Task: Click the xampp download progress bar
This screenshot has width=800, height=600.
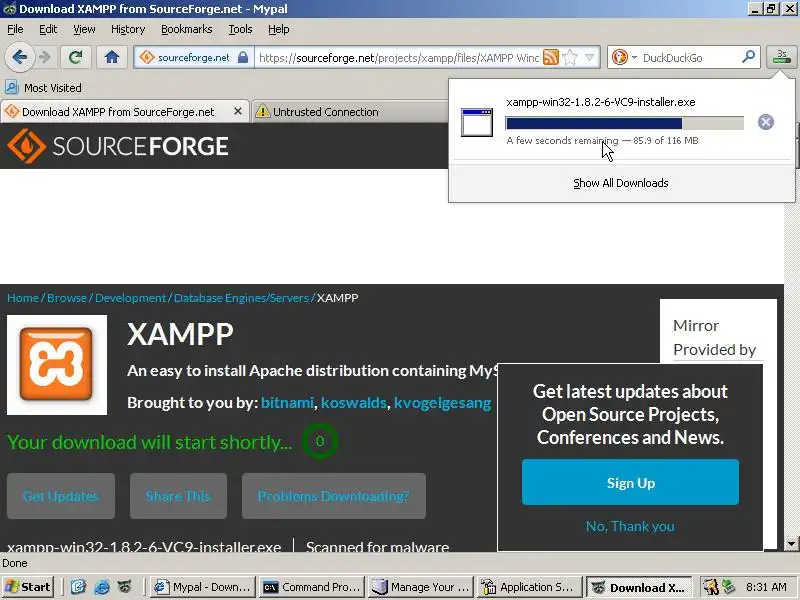Action: 624,123
